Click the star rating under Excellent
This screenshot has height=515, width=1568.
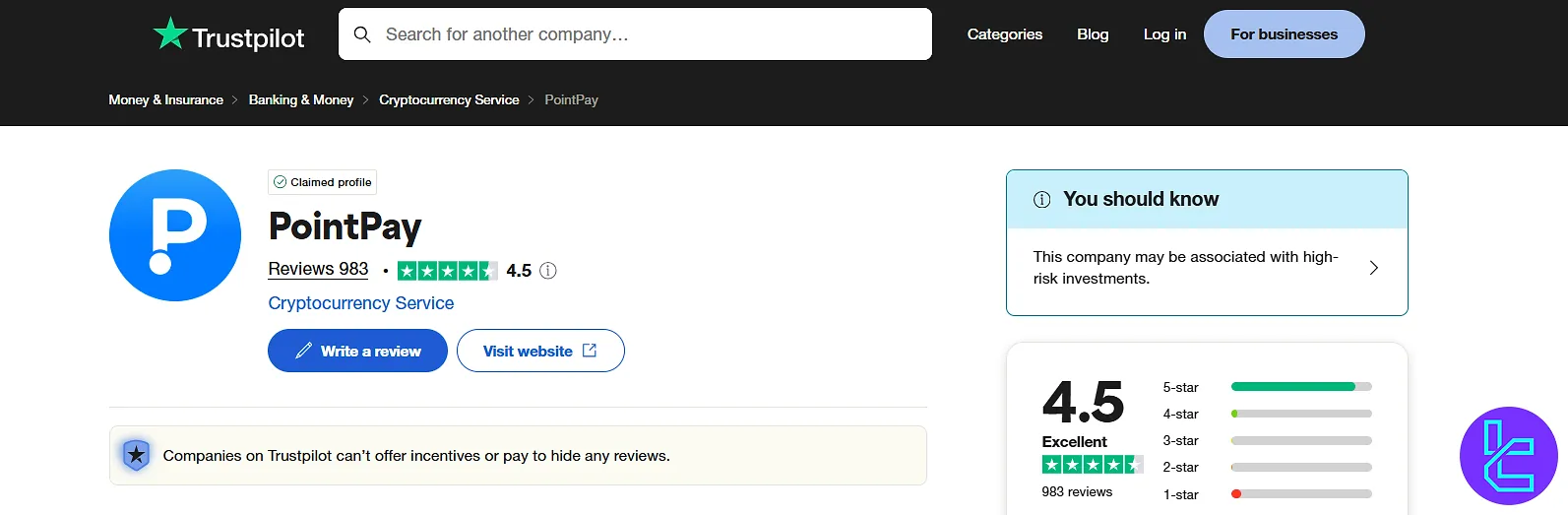1092,464
